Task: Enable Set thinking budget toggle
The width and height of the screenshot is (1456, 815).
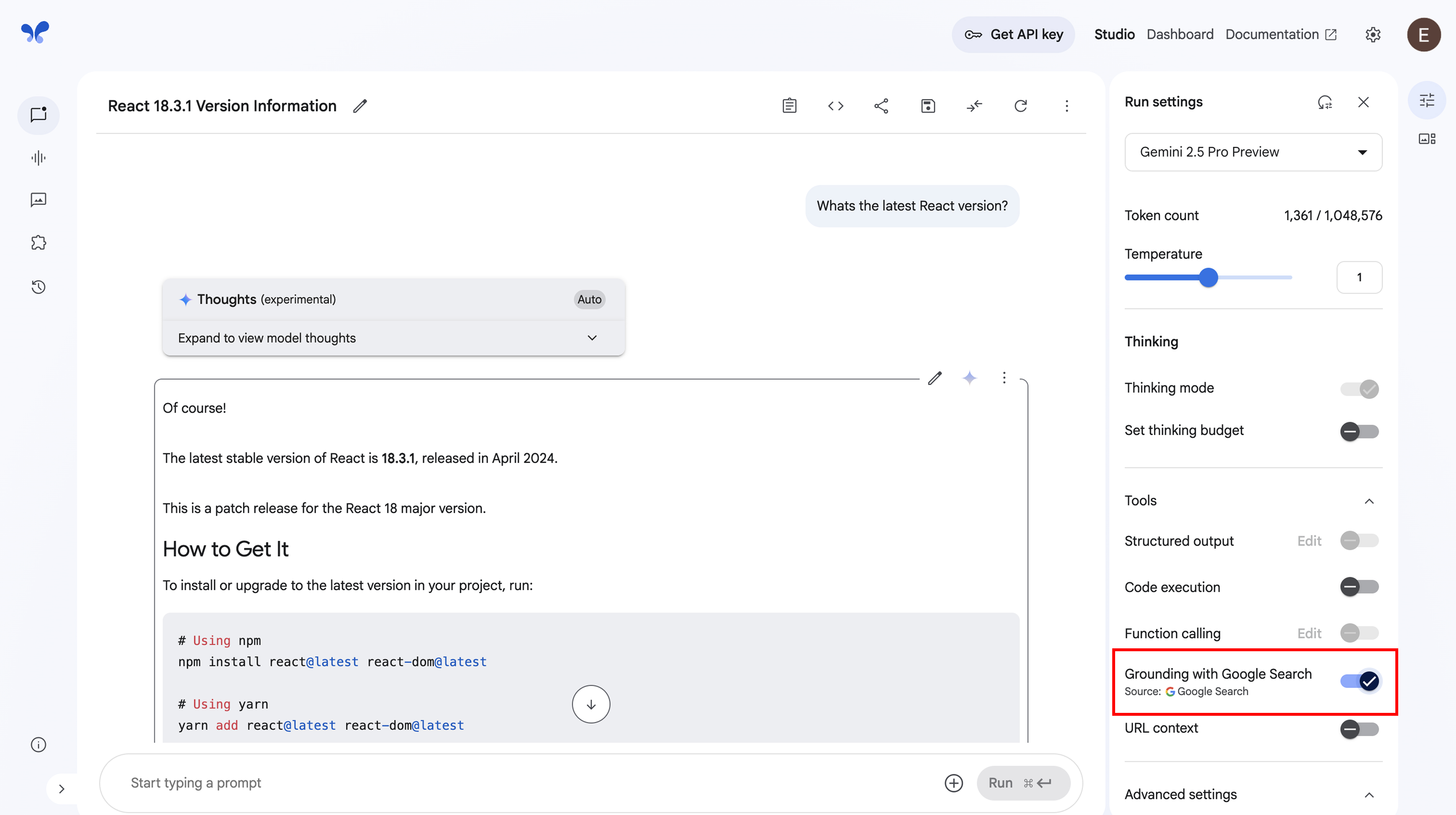Action: [x=1360, y=432]
